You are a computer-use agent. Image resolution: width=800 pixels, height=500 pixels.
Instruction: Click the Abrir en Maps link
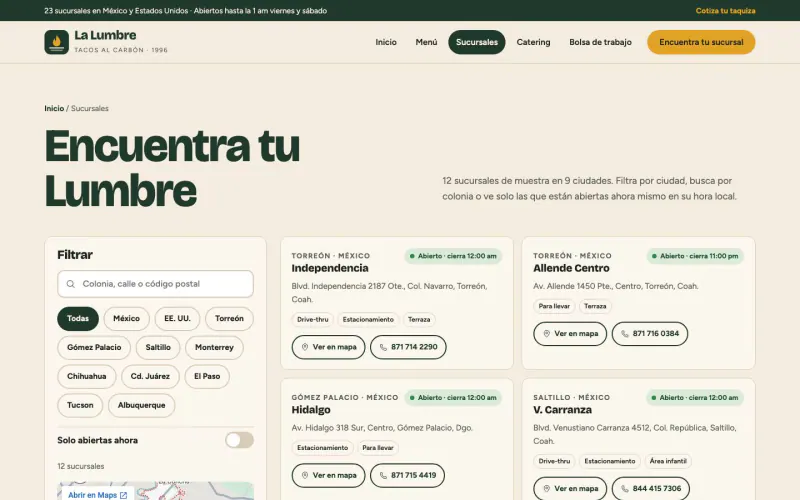(97, 495)
